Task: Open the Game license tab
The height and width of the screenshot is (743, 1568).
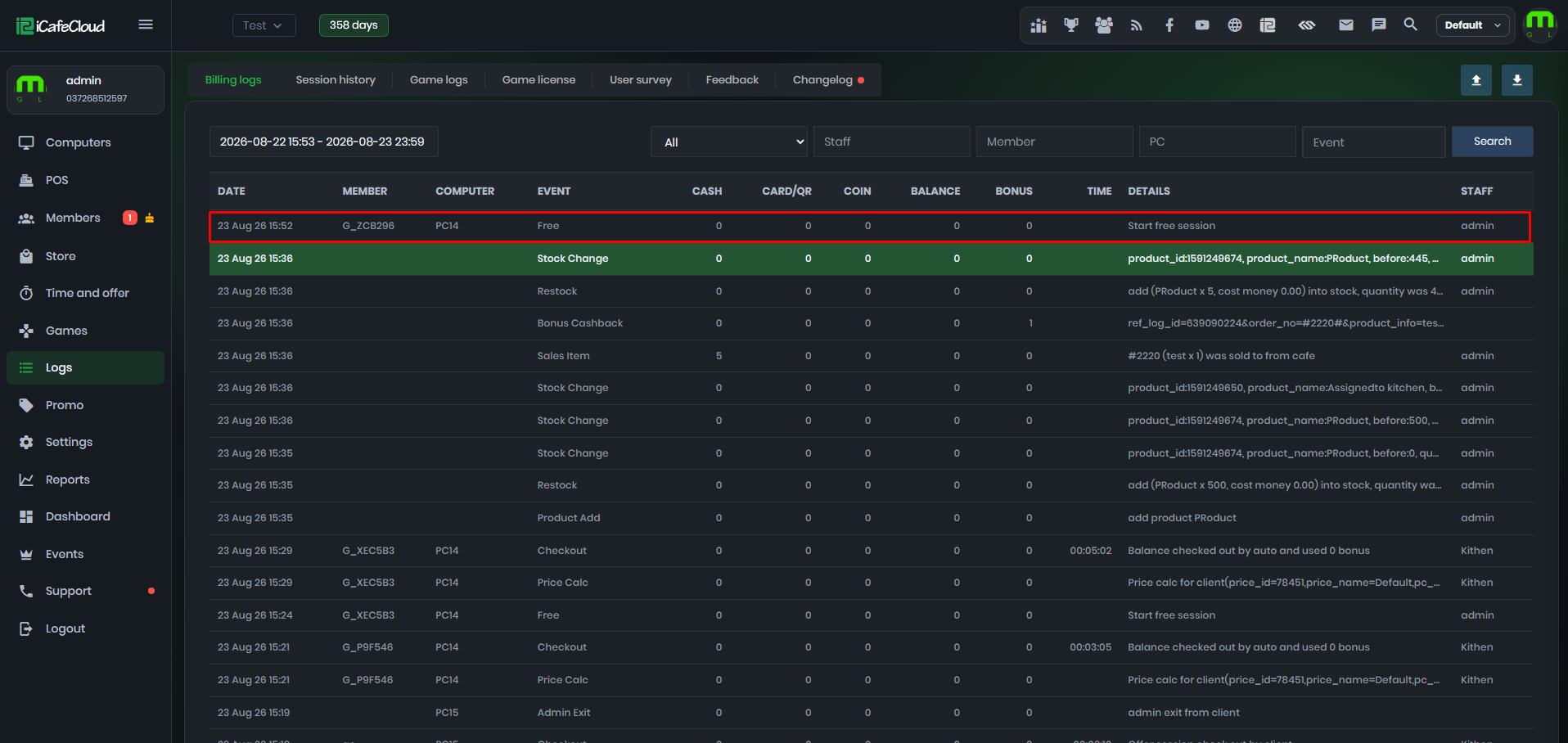Action: (538, 80)
